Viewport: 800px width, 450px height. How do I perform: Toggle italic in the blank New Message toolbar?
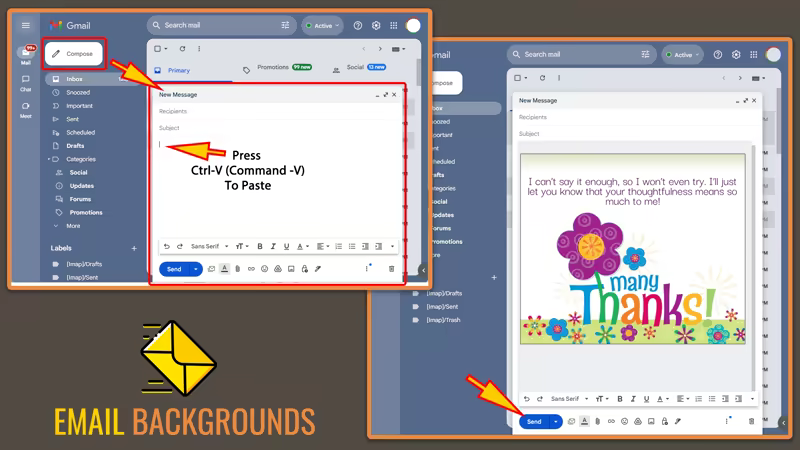273,246
